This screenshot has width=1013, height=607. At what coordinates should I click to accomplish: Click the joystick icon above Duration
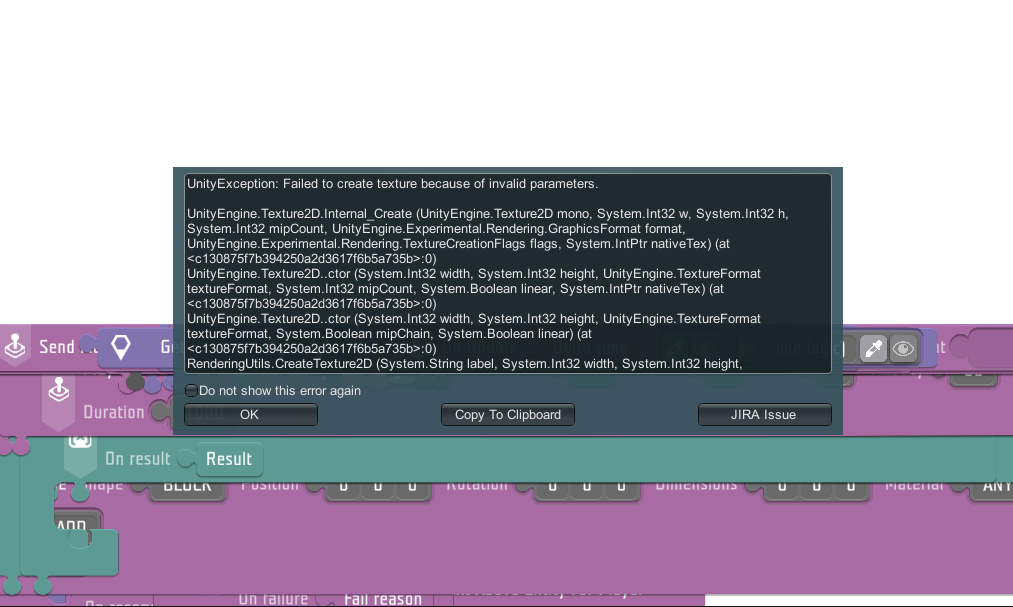pyautogui.click(x=60, y=388)
